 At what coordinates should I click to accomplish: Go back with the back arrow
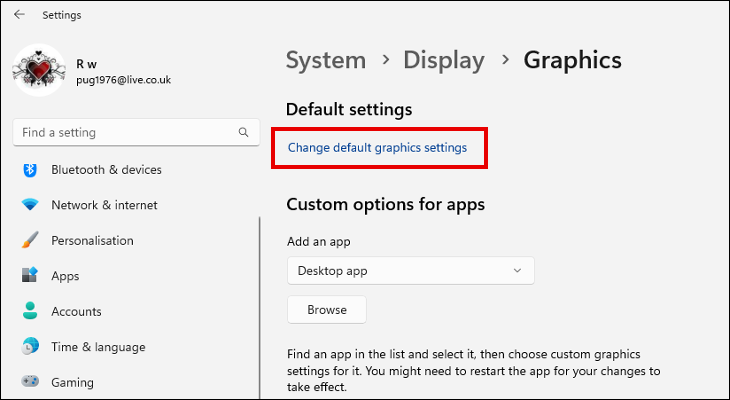pos(19,14)
